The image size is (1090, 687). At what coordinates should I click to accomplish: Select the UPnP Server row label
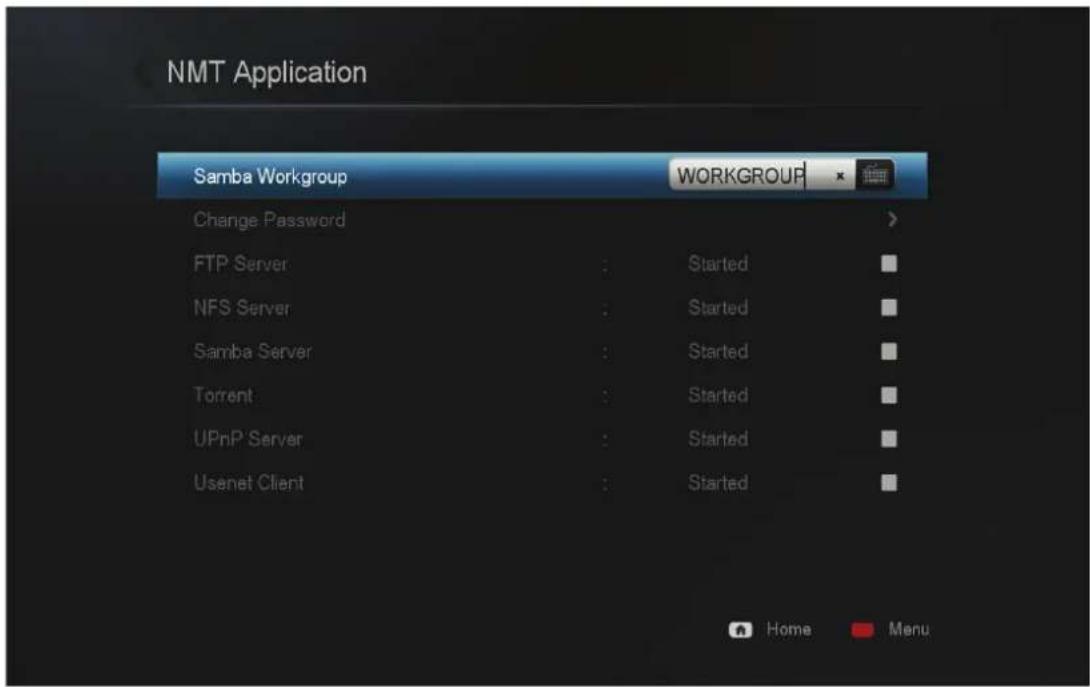tap(247, 439)
